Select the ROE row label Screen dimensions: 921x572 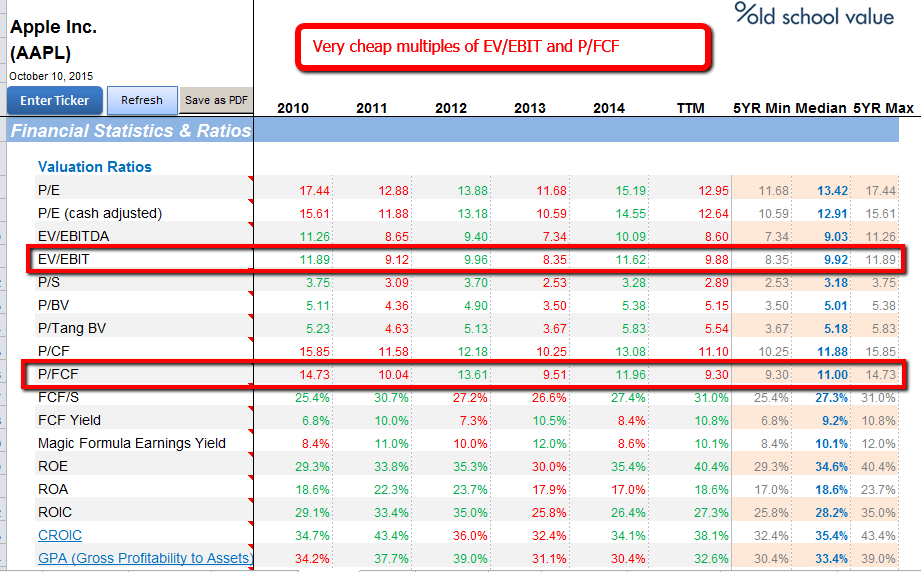[53, 466]
